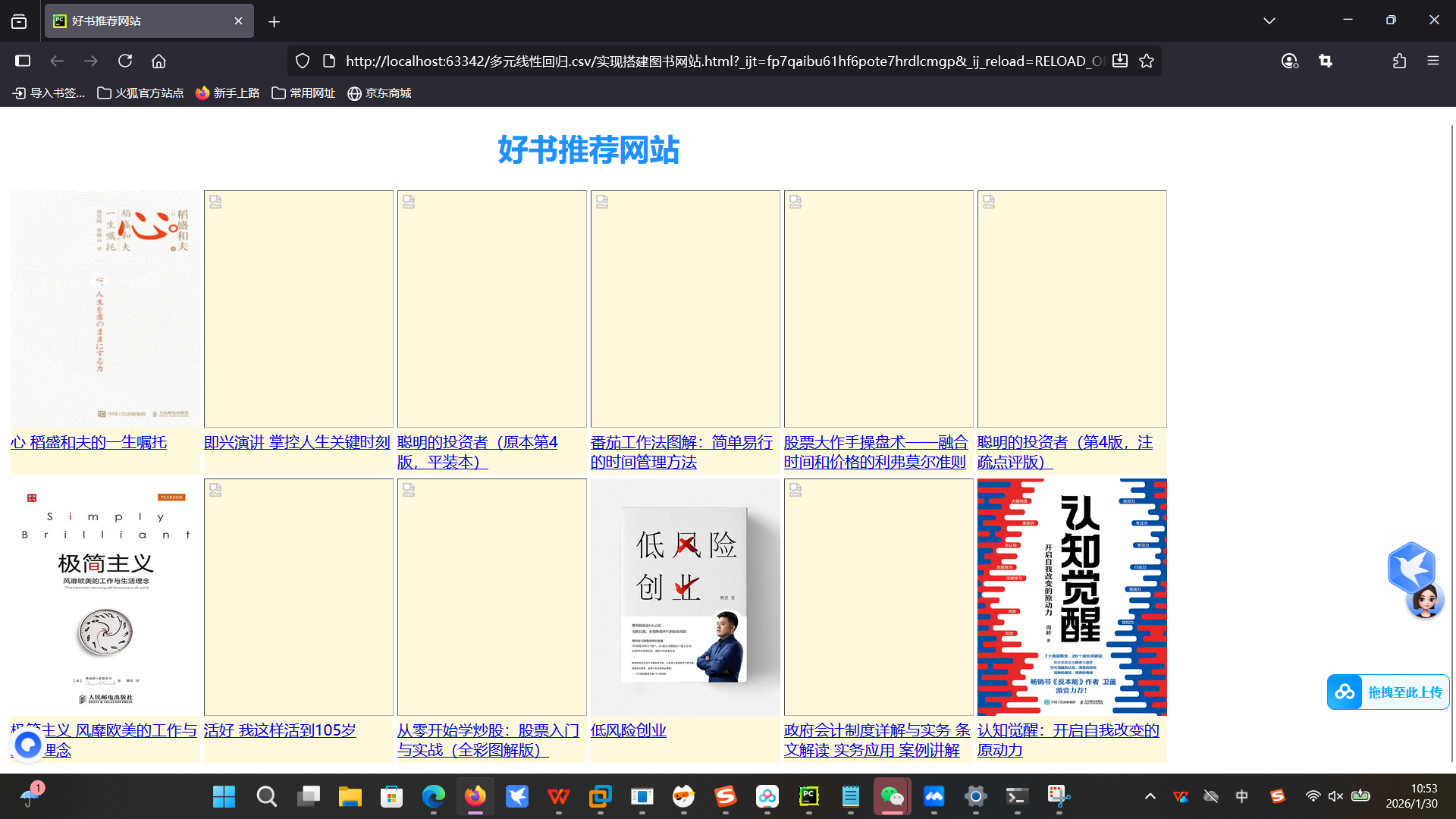The image size is (1456, 819).
Task: Open the 低风险创业 book link
Action: tap(628, 730)
